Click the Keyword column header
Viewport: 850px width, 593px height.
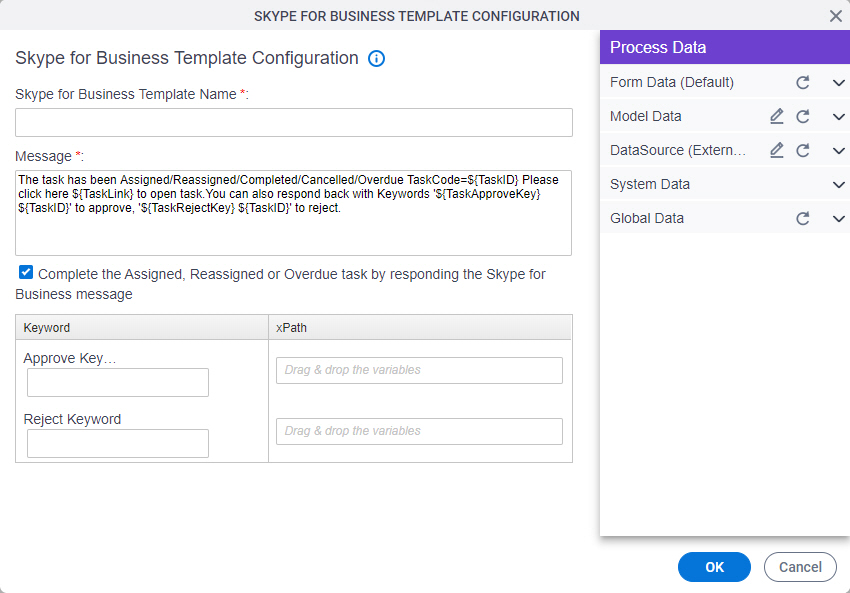tap(142, 327)
